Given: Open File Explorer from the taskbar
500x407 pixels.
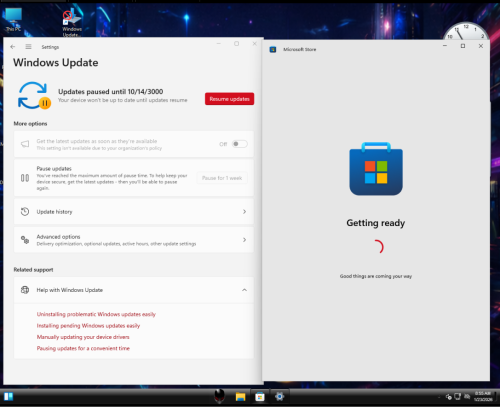Looking at the screenshot, I should click(240, 397).
